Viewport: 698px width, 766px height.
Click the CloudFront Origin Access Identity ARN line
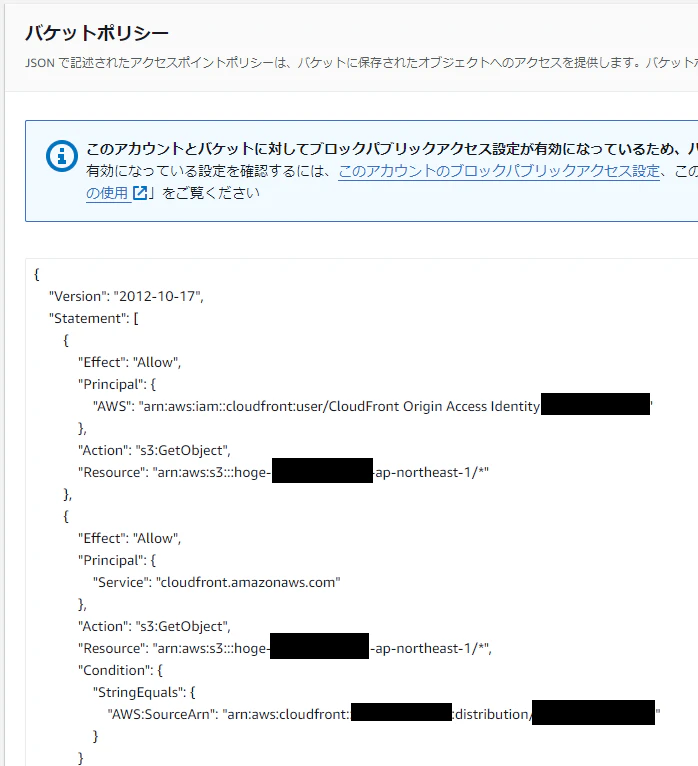373,406
